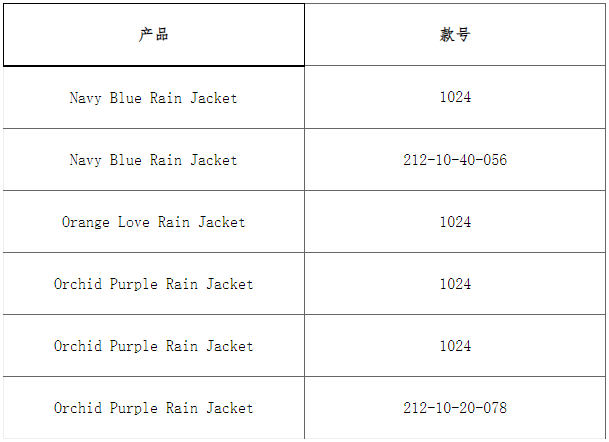Select the first Orchid Purple Rain Jacket cell
This screenshot has height=442, width=609.
[154, 284]
